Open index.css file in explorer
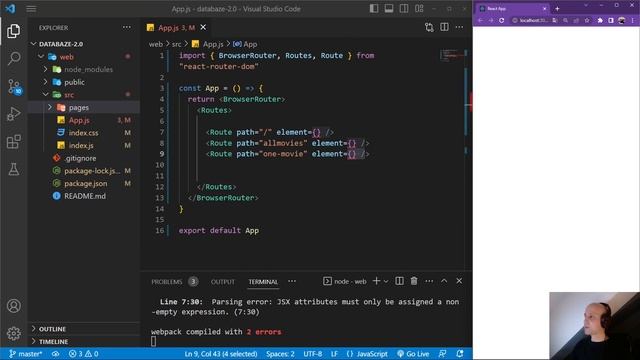 [84, 133]
